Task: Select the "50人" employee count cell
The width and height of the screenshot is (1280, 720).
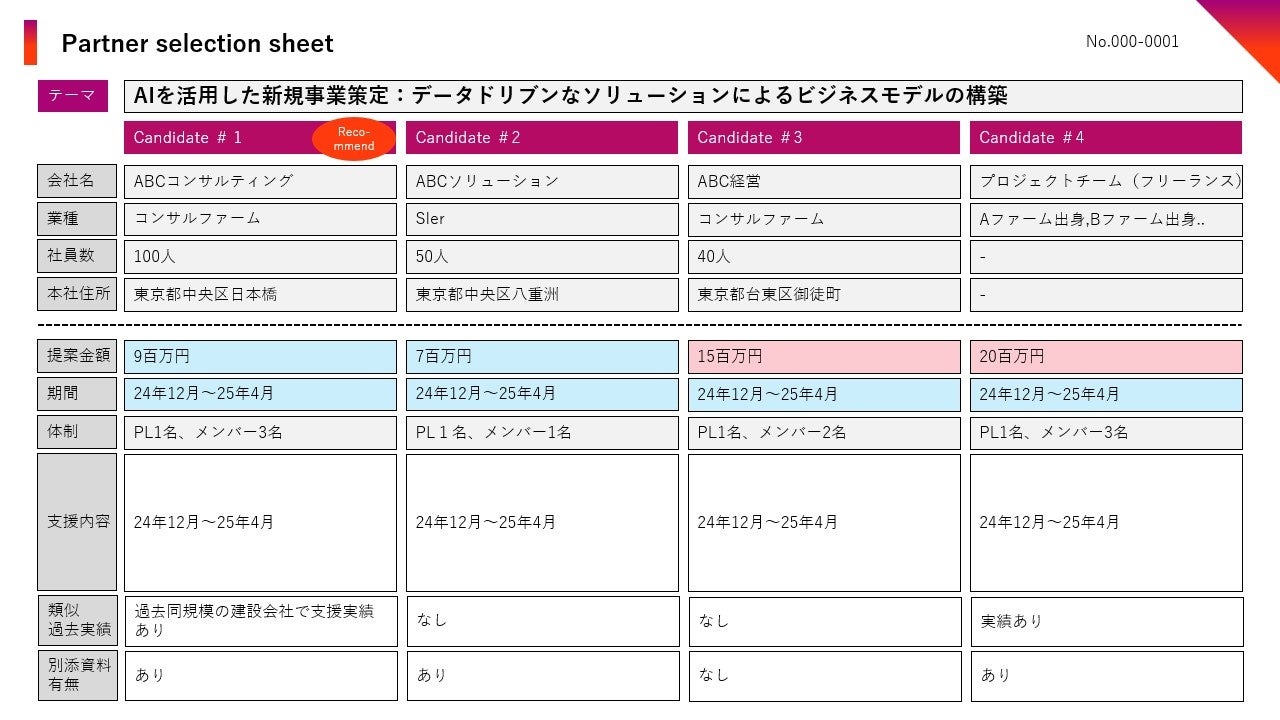Action: pos(542,257)
